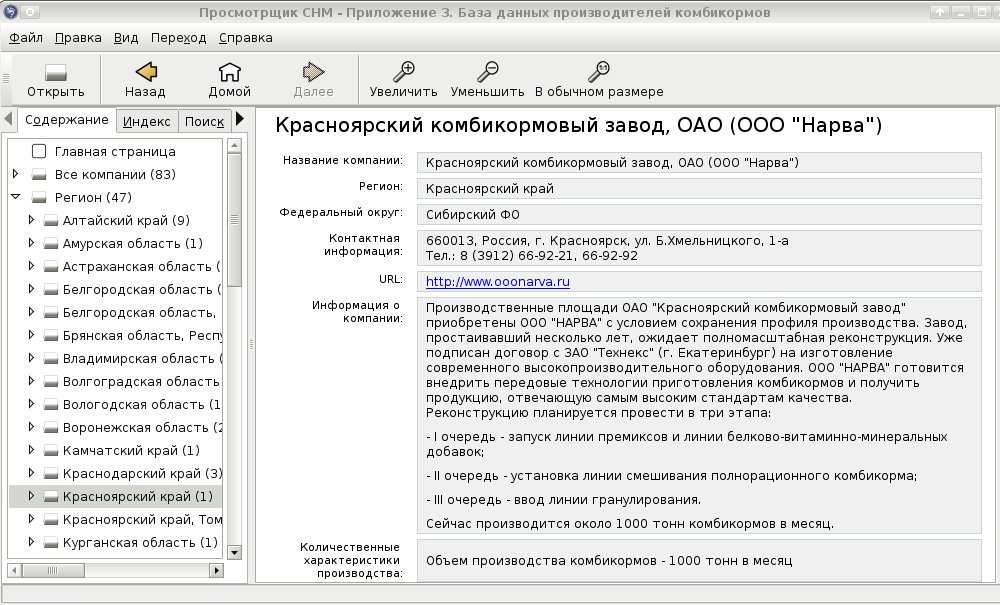Click the page heading Красноярский комбикормовый завод
The image size is (1000, 605).
(578, 125)
